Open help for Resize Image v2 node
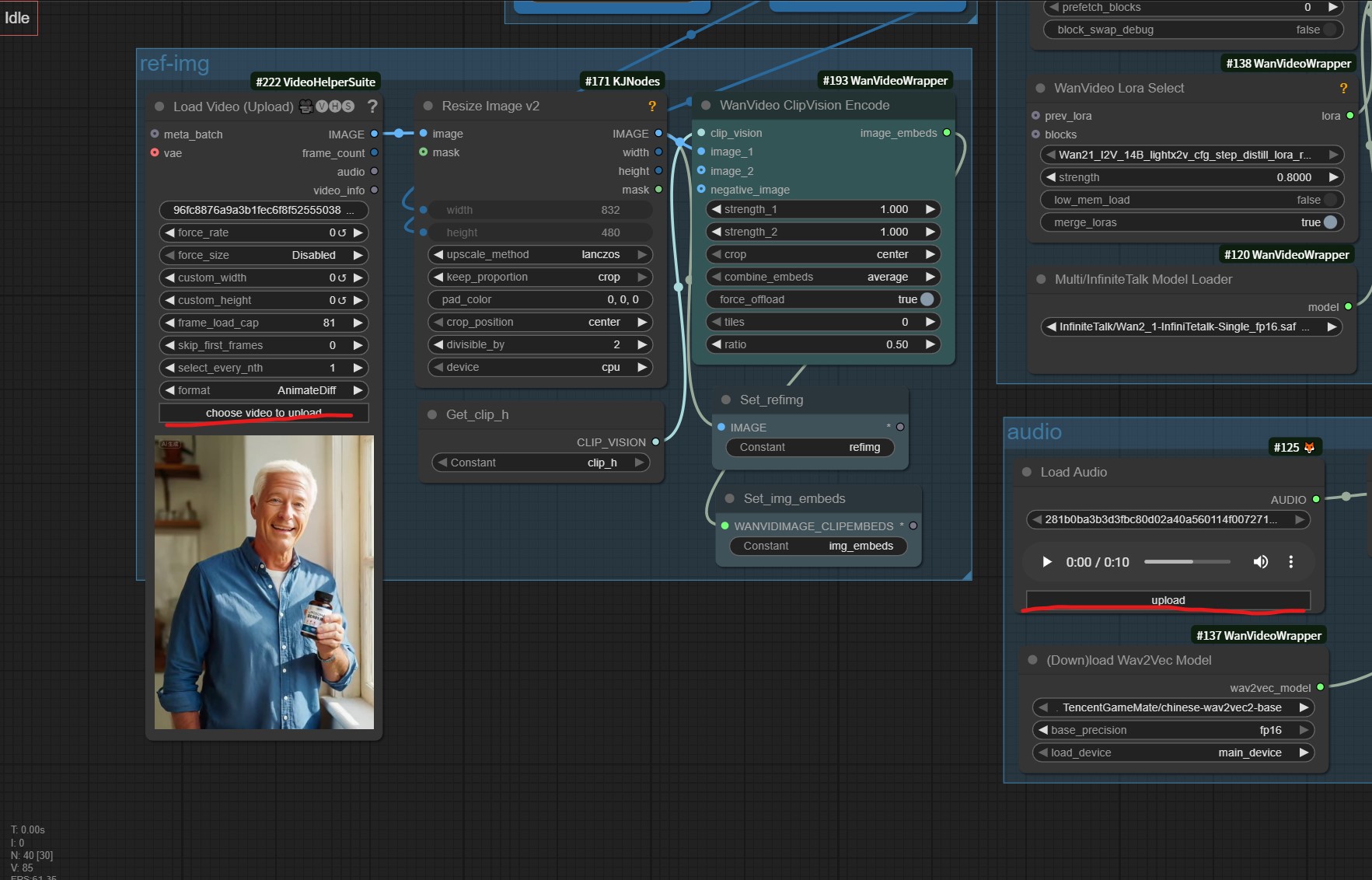This screenshot has width=1372, height=880. (652, 107)
